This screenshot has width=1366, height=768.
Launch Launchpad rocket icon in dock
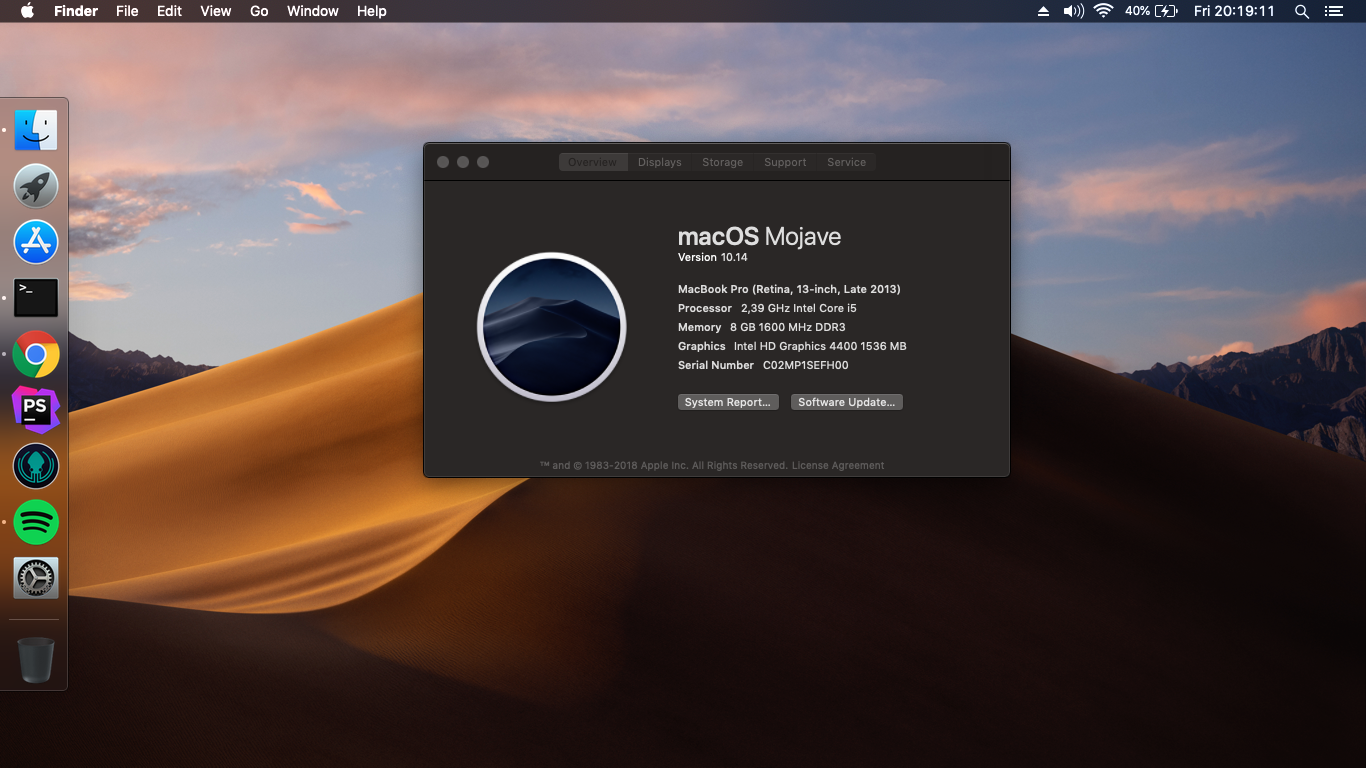36,186
